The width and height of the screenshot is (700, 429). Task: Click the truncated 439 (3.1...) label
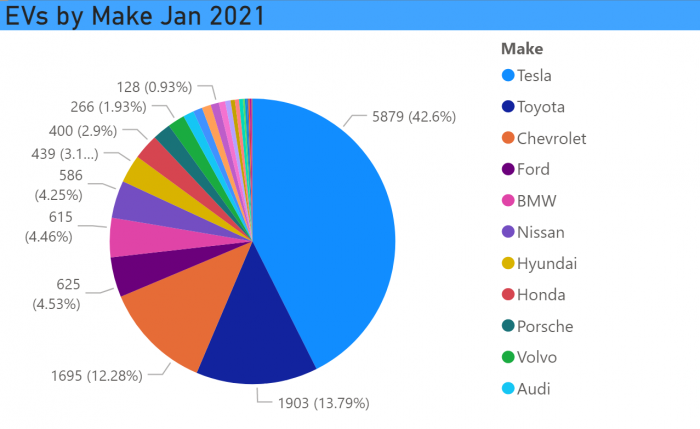(x=65, y=154)
